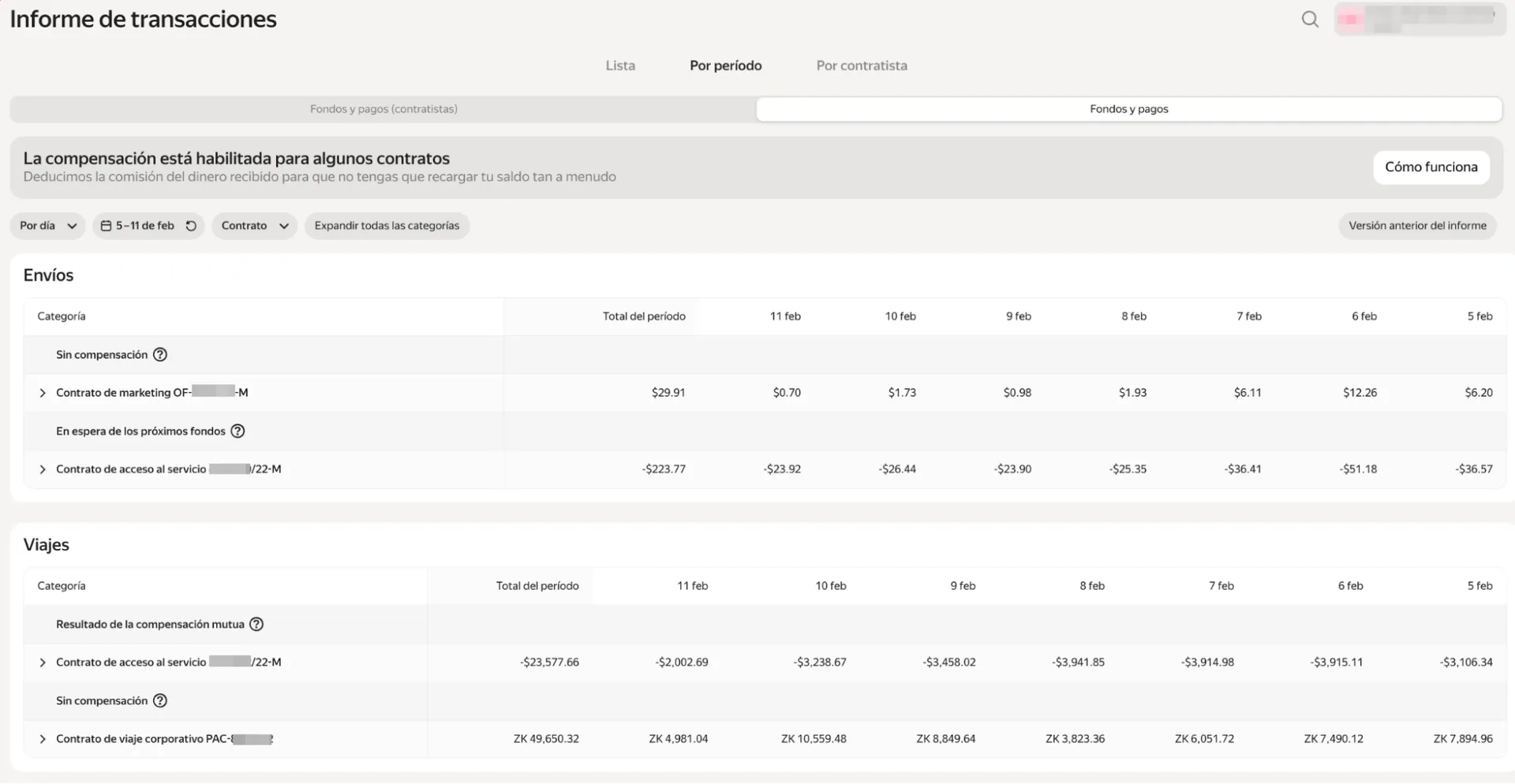The image size is (1515, 784).
Task: Click the -$2,002.69 cell for 11 feb
Action: (x=682, y=663)
